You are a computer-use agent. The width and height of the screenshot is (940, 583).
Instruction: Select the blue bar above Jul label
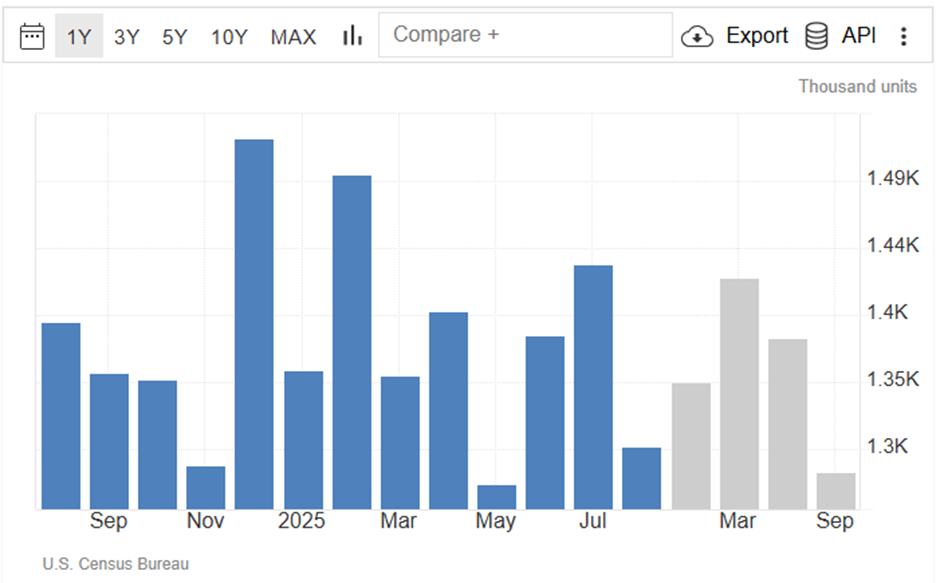pyautogui.click(x=593, y=387)
